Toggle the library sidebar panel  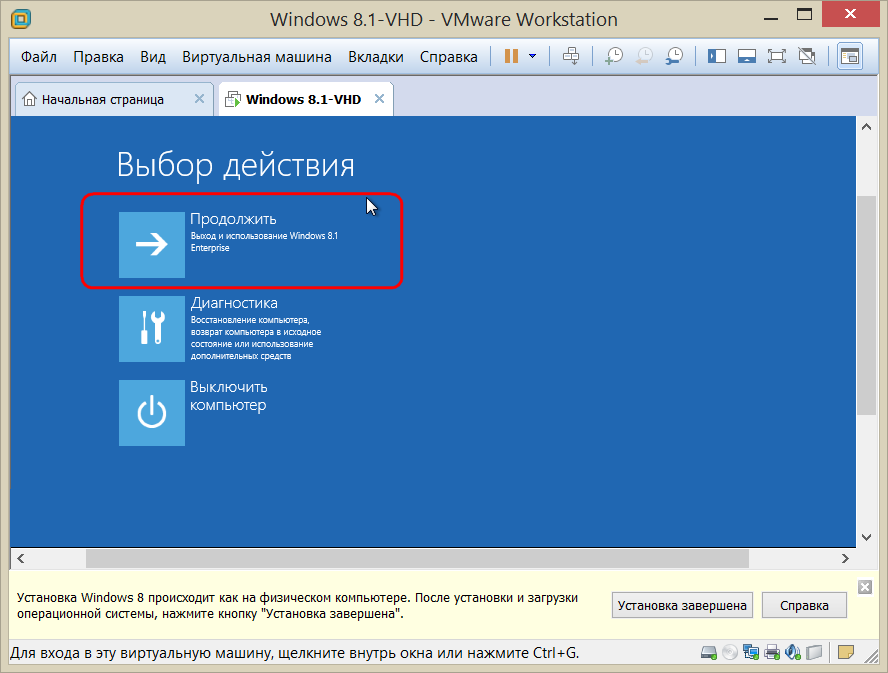tap(716, 56)
